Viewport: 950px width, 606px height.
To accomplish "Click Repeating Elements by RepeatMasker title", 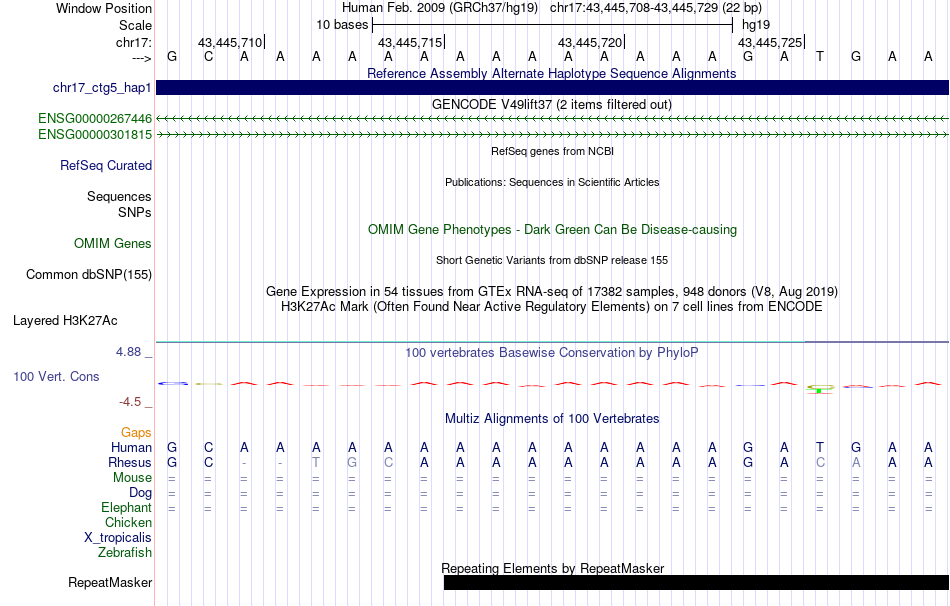I will [553, 568].
